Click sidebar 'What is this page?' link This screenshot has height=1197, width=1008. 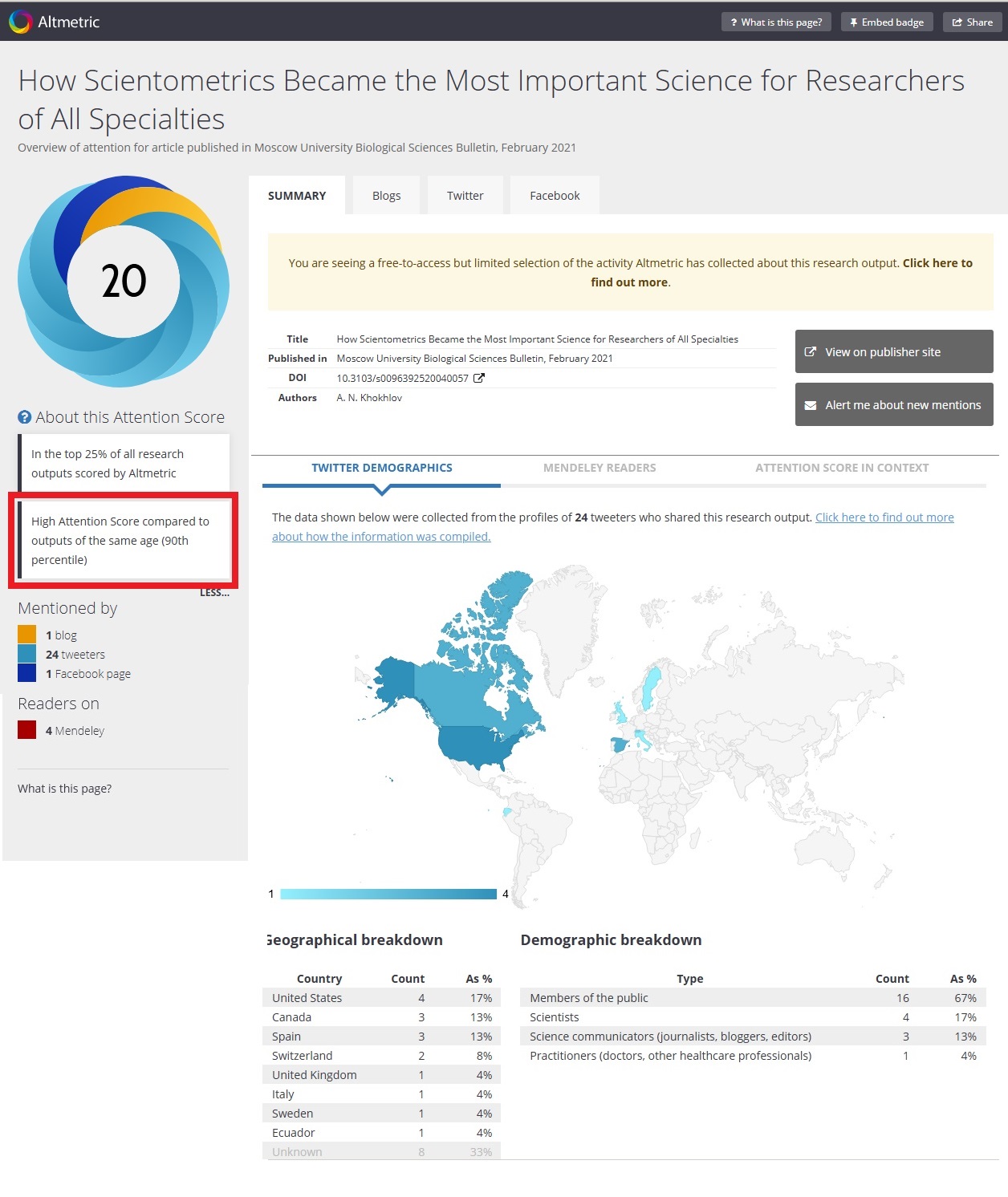point(64,789)
